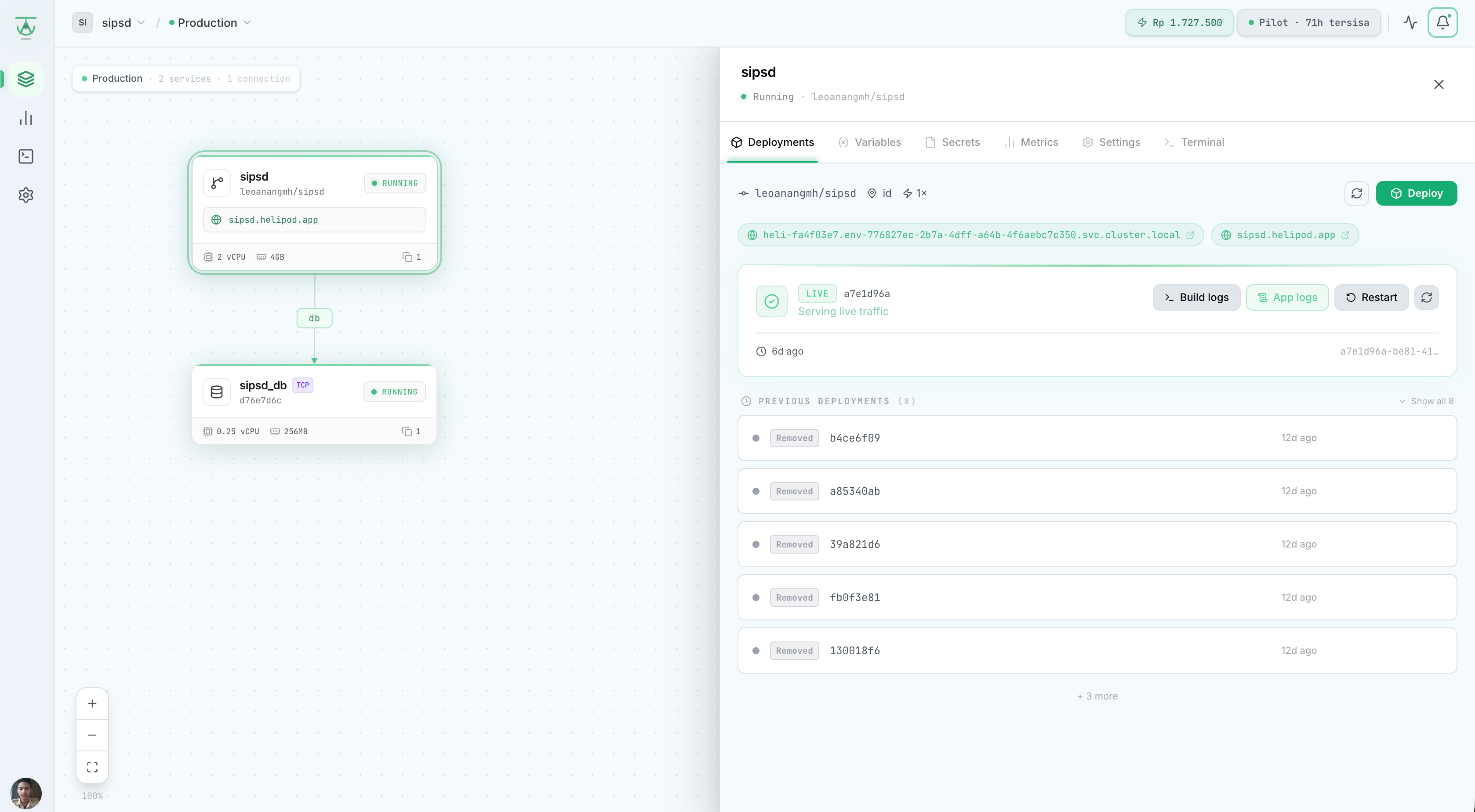This screenshot has height=812, width=1475.
Task: Expand the Production environment dropdown
Action: (210, 22)
